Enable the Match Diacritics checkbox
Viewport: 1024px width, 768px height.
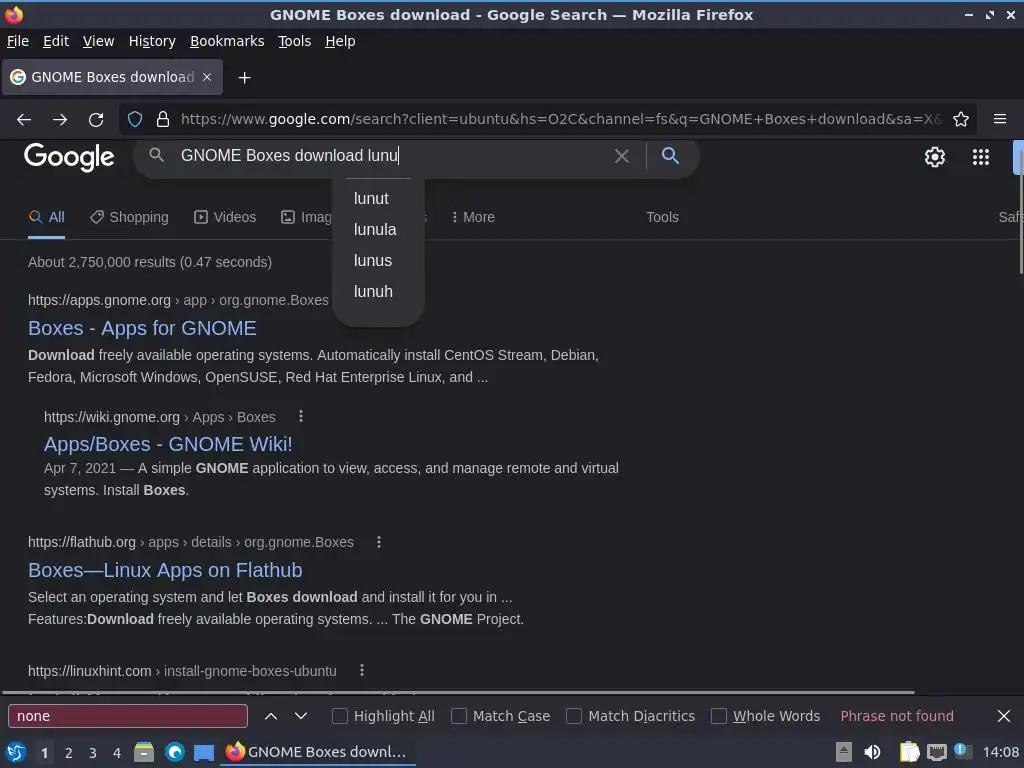pos(574,716)
